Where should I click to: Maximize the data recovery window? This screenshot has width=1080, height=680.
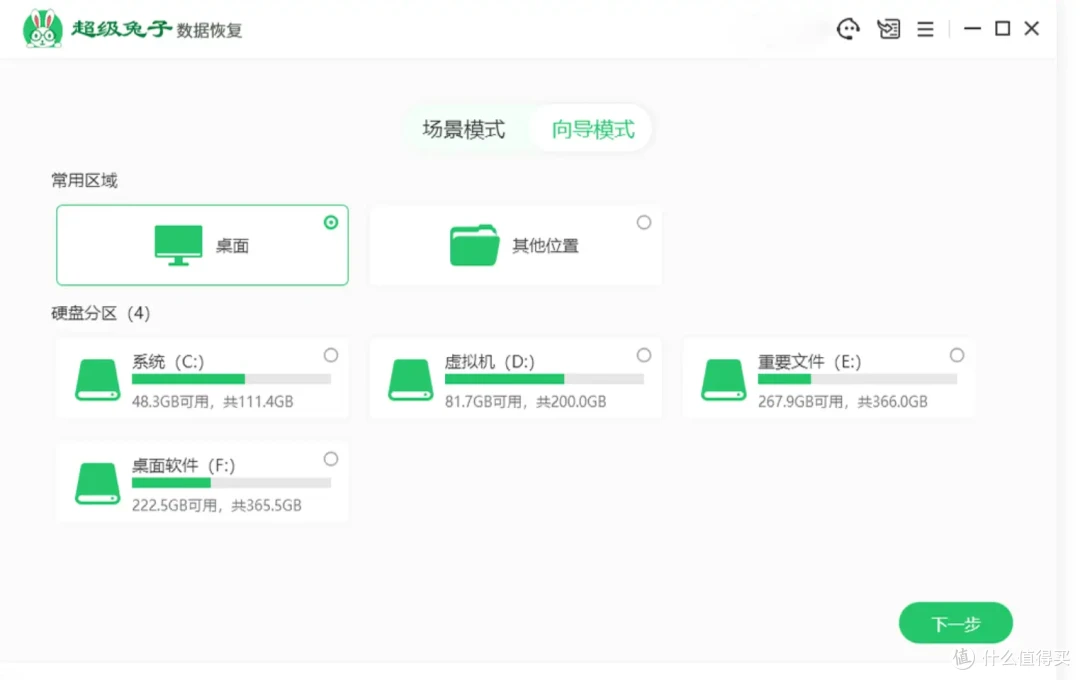(1002, 29)
